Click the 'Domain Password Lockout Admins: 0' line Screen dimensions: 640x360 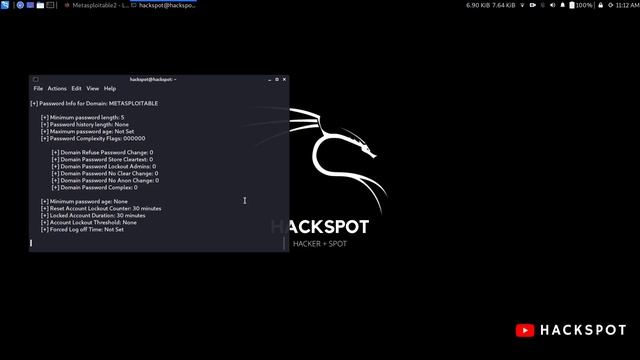pyautogui.click(x=104, y=166)
